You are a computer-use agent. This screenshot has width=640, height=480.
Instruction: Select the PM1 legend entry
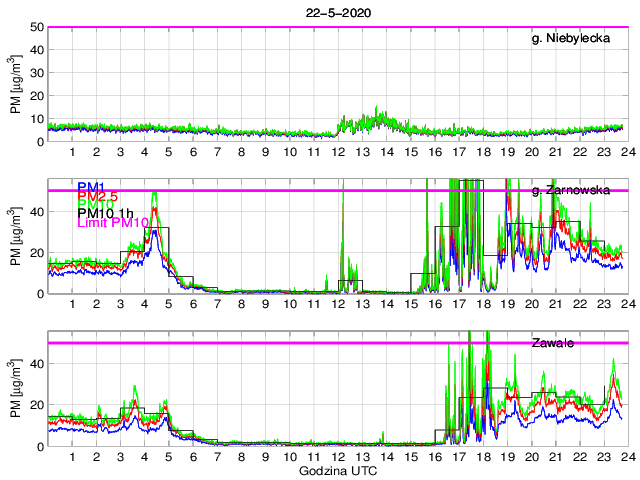[91, 187]
